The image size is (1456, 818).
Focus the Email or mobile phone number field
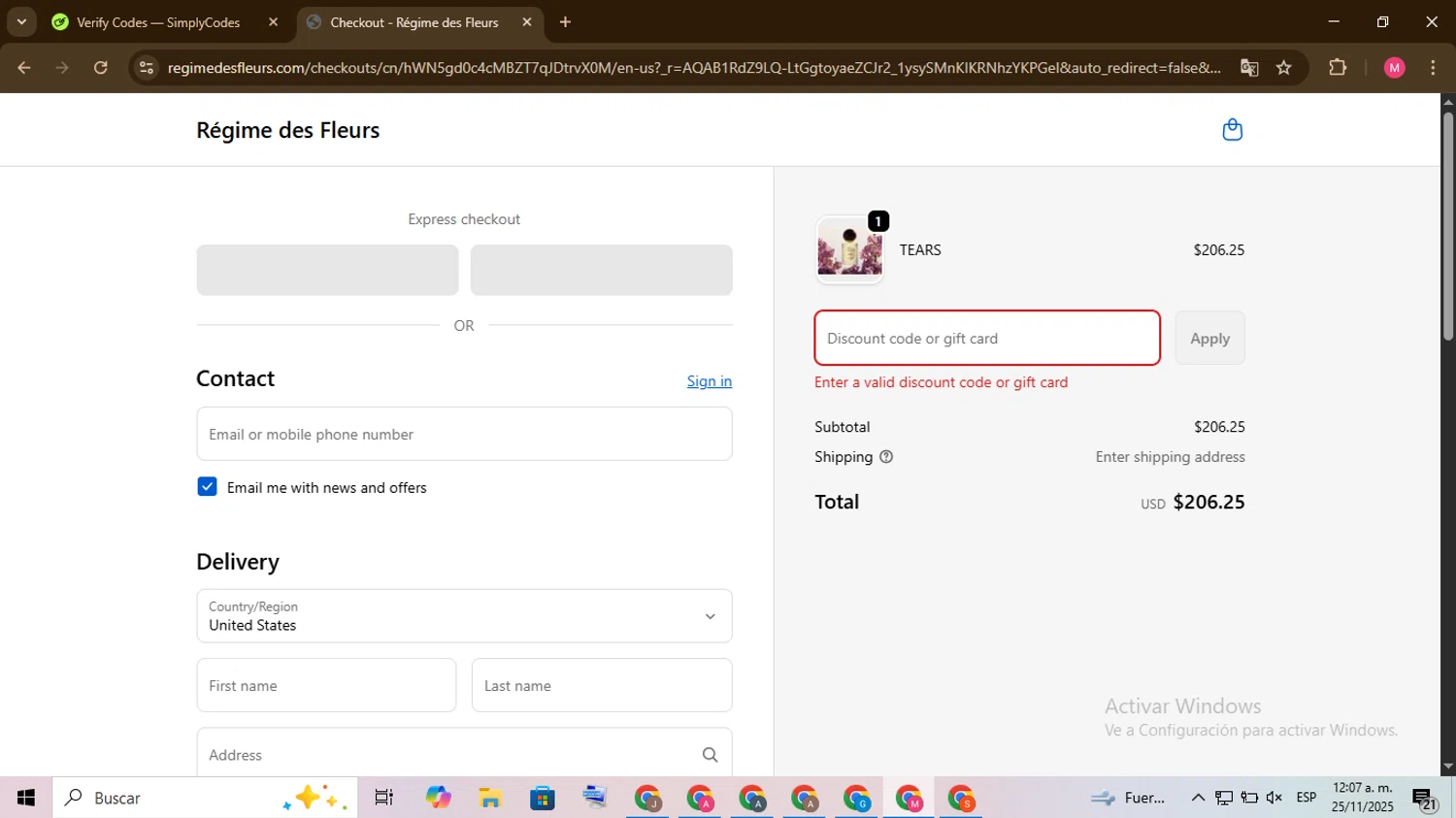(x=464, y=434)
